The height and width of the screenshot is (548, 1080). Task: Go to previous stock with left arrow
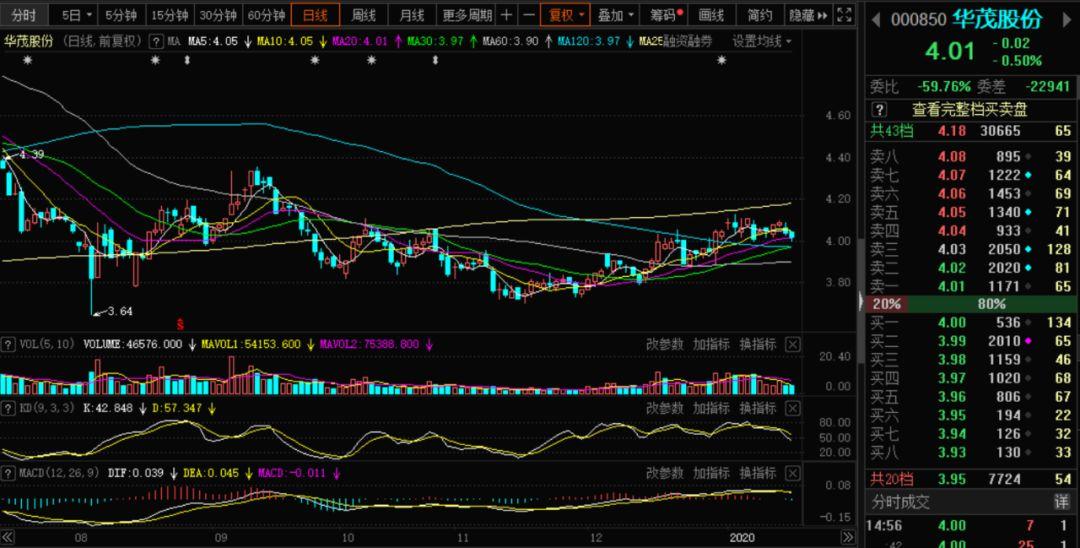(x=875, y=19)
